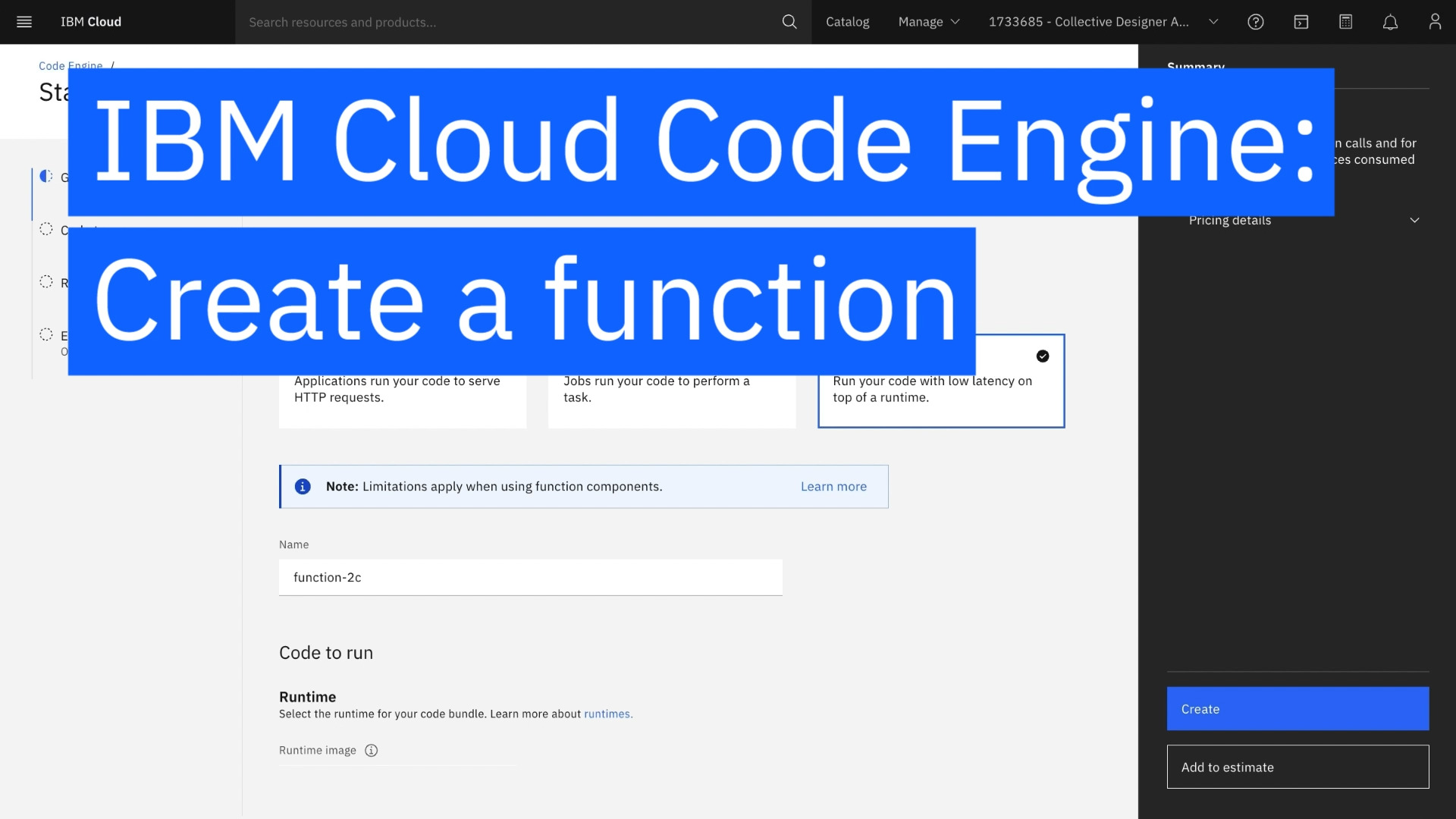Screen dimensions: 1456x819
Task: Open the notifications bell
Action: [1390, 22]
